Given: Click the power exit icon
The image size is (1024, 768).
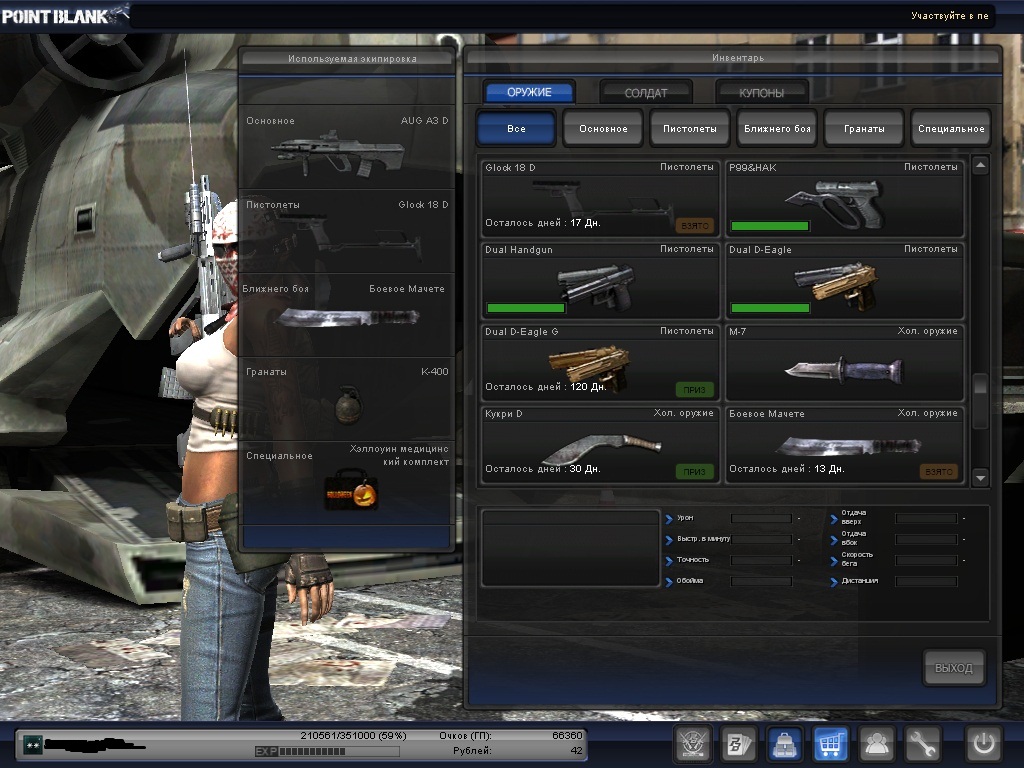Looking at the screenshot, I should coord(982,743).
